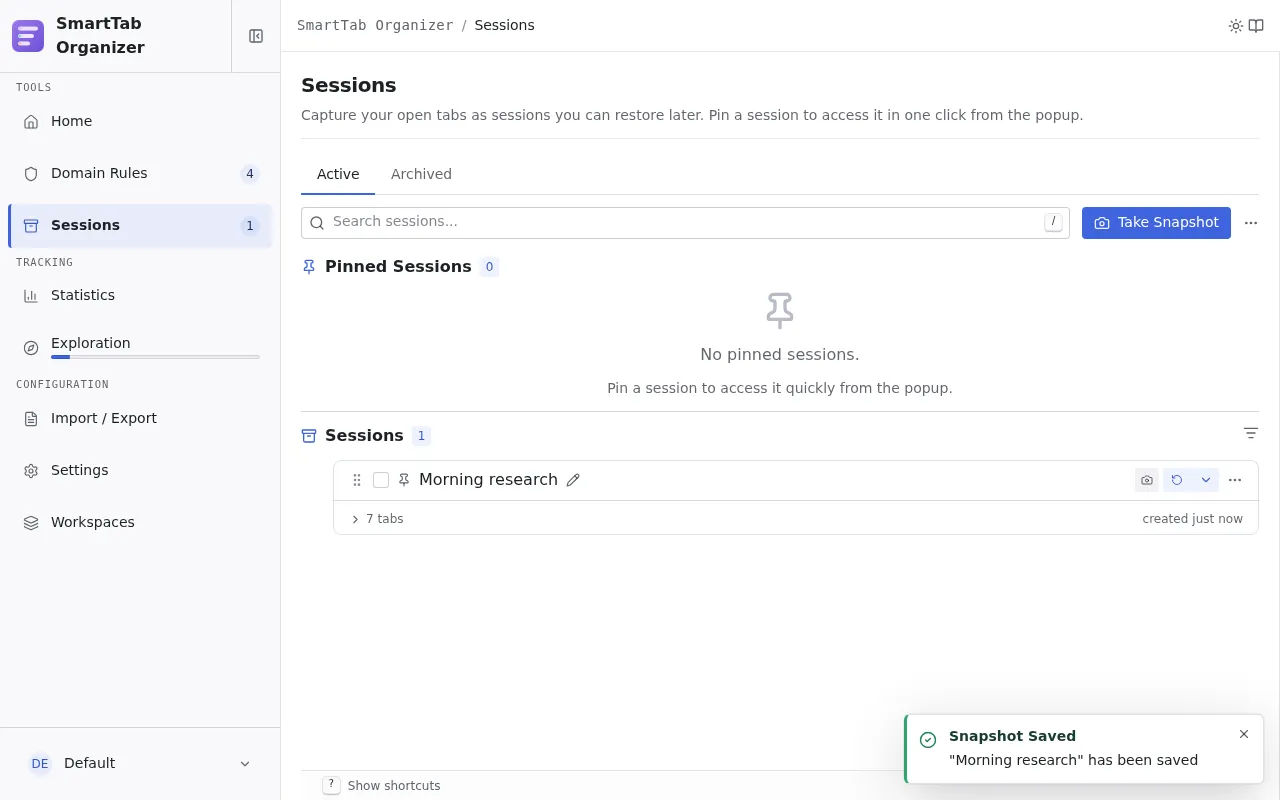Check the Morning research checkbox
The image size is (1280, 800).
(x=381, y=480)
